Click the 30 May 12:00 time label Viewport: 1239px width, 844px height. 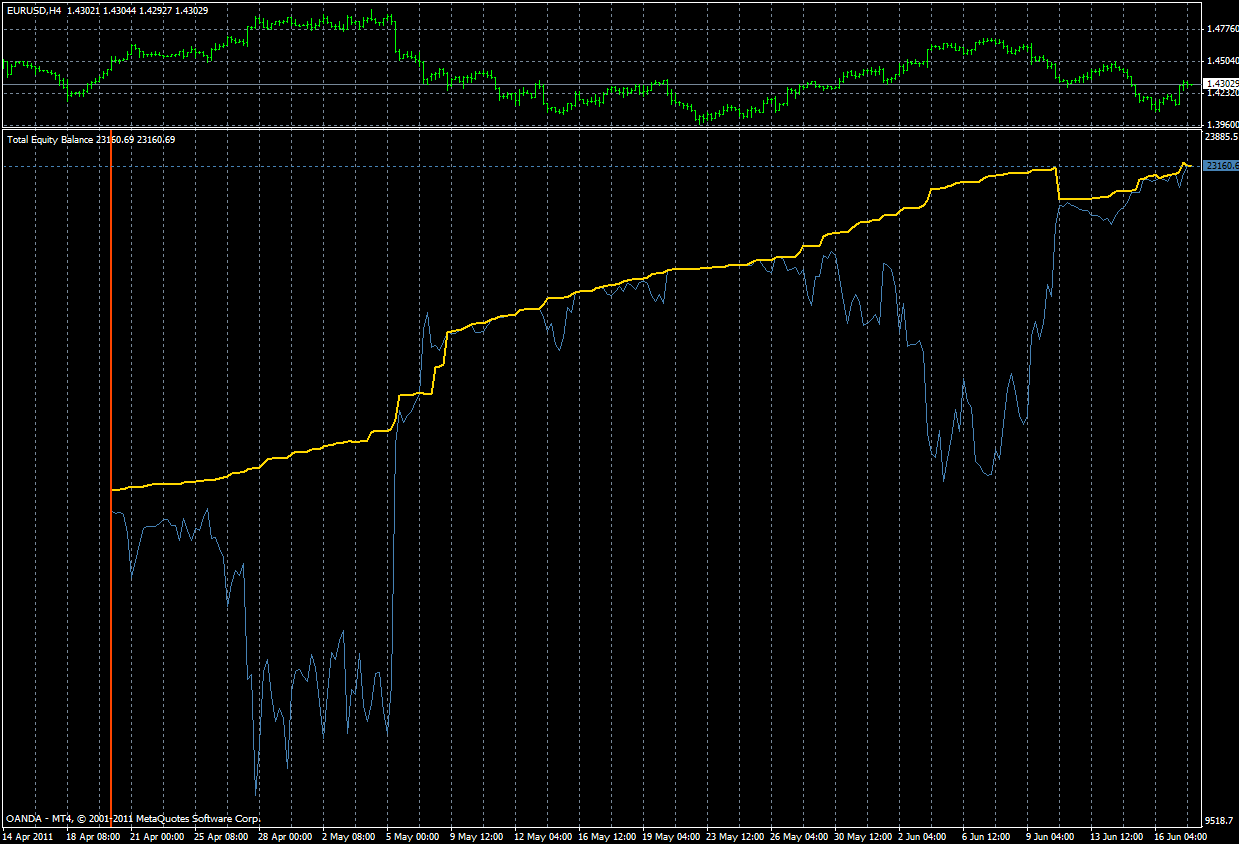click(x=863, y=836)
